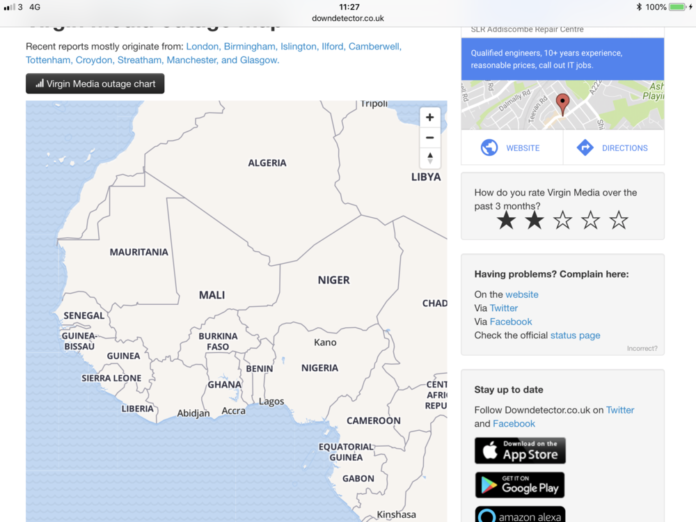Open the Get it on Google Play badge
The image size is (696, 522).
point(519,485)
